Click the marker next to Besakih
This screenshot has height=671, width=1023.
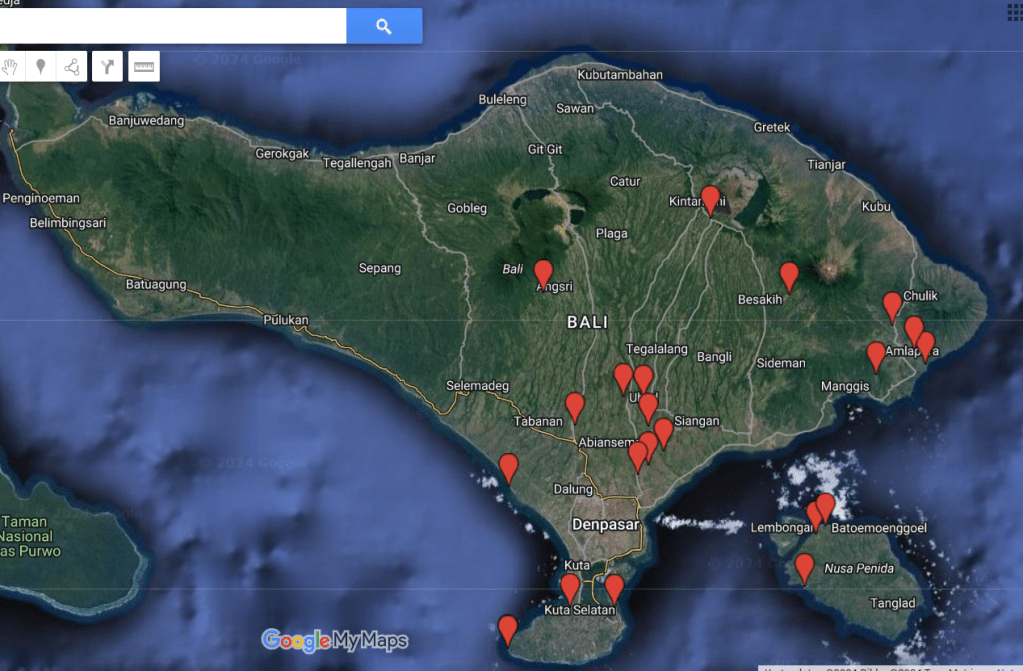(x=789, y=275)
